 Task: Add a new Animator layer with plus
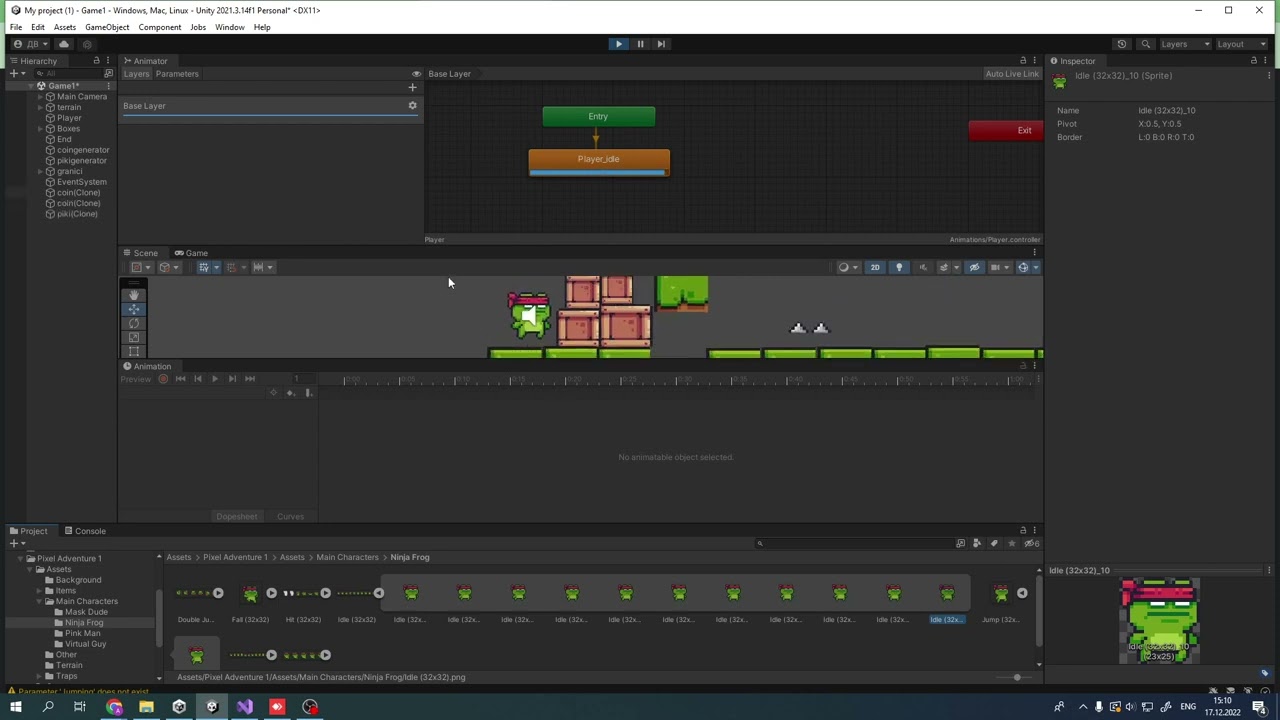(412, 88)
